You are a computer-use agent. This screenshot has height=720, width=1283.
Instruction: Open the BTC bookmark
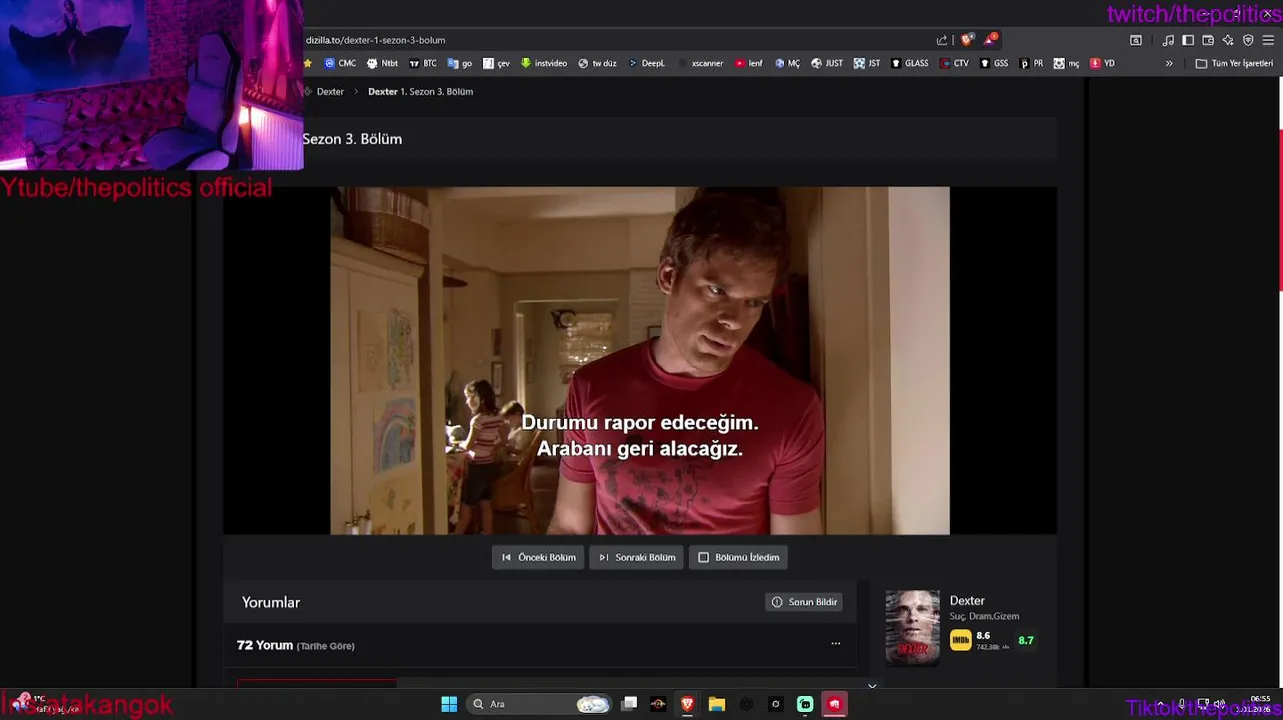423,63
